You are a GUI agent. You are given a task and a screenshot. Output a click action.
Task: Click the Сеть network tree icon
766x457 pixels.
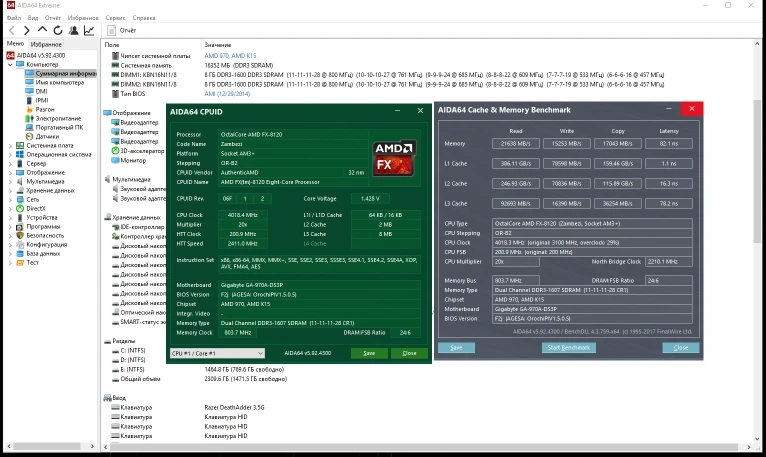pyautogui.click(x=20, y=199)
